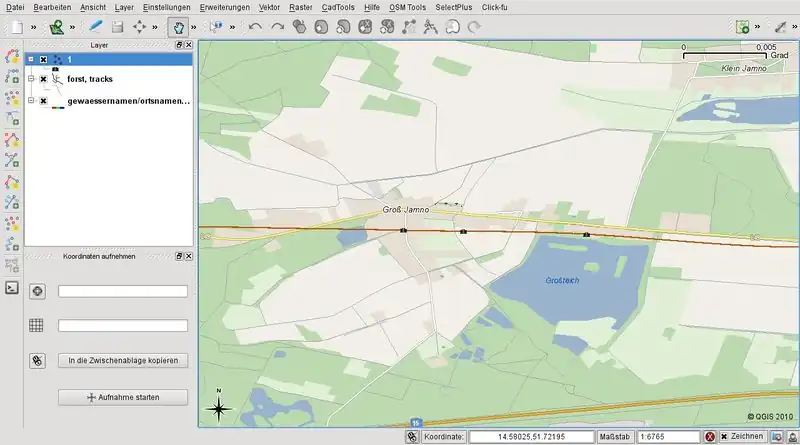Uncheck the 'forst, tracks' layer visibility
Viewport: 800px width, 445px height.
point(44,79)
